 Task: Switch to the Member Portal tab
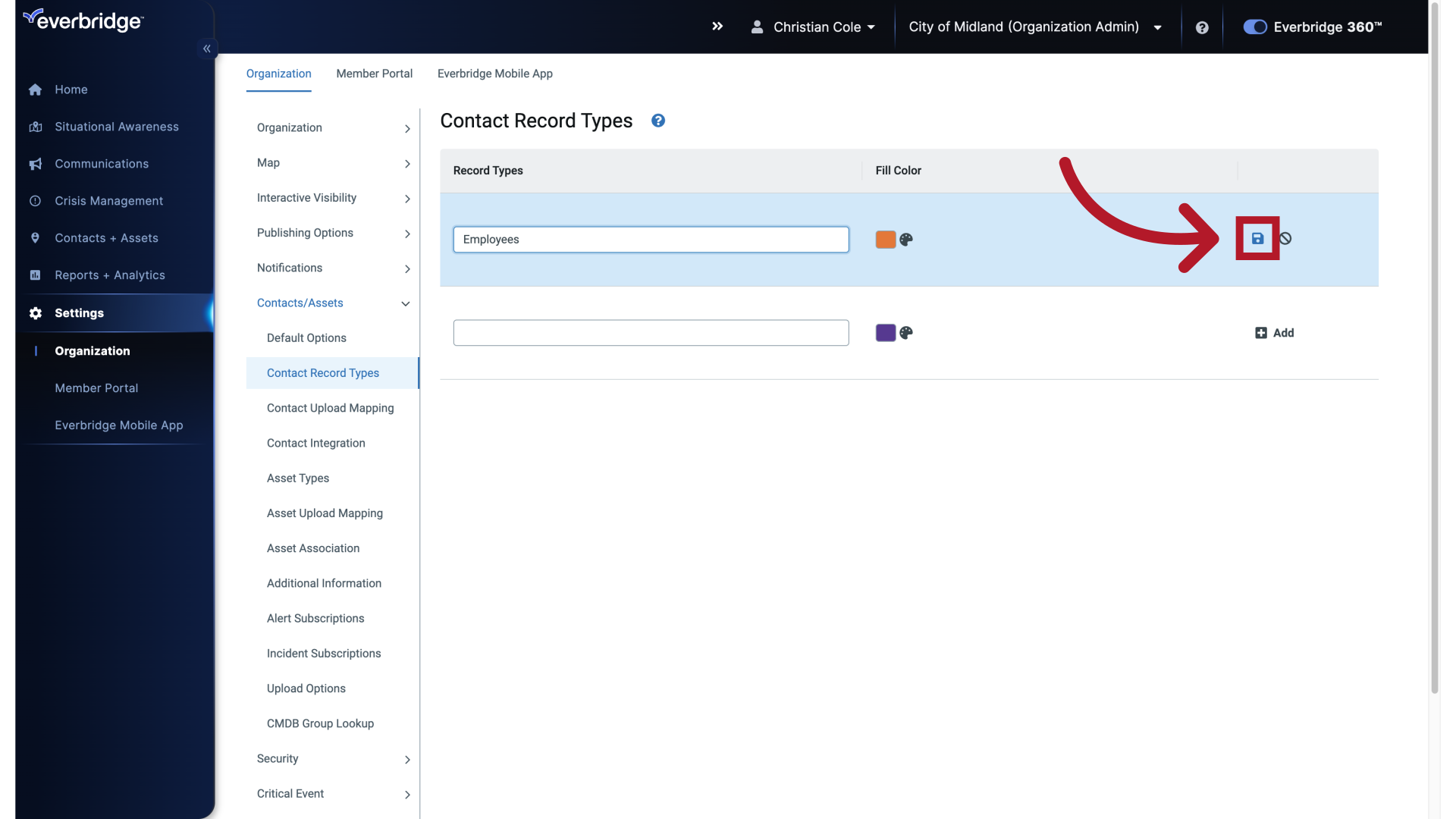[x=375, y=74]
